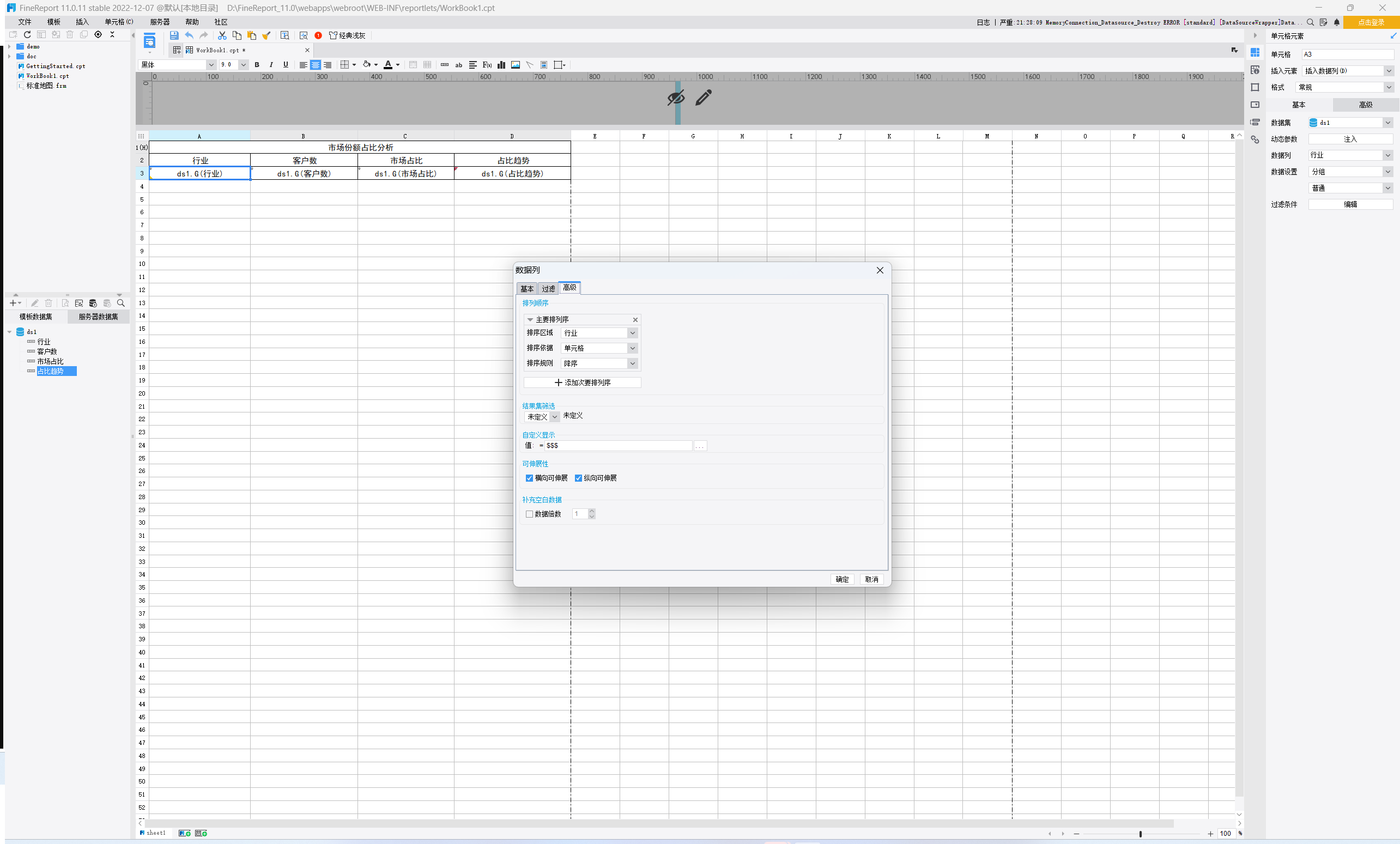Click the Insert image icon
Screen dimensions: 1400x844
516,65
